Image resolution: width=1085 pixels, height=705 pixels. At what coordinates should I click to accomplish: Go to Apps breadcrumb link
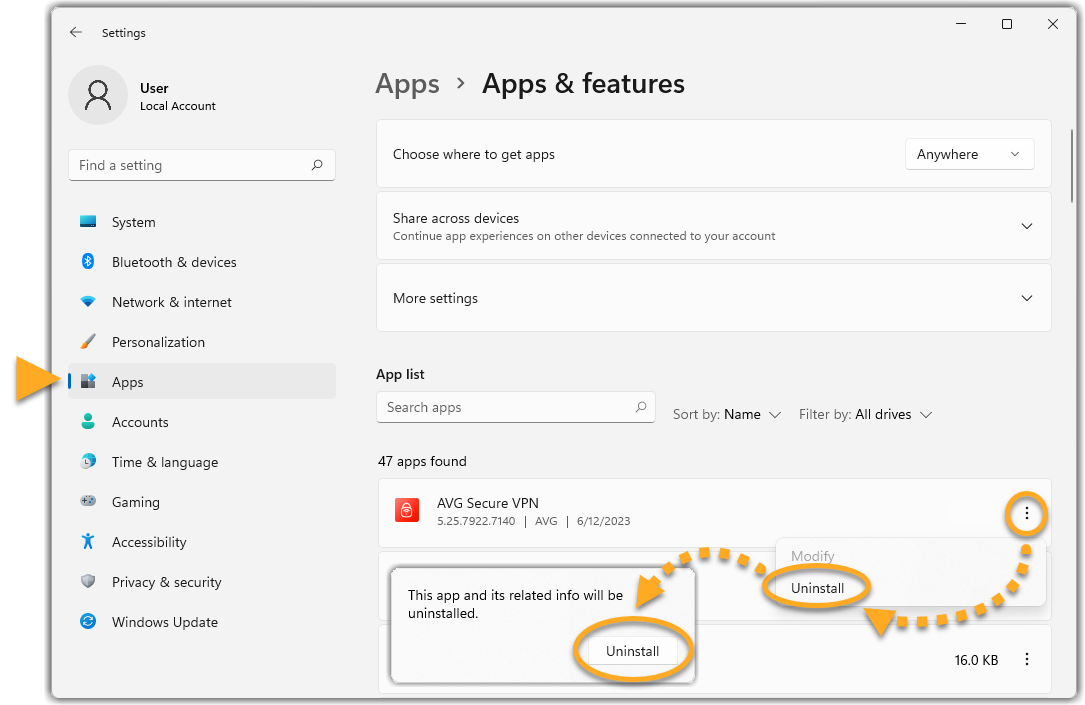[x=407, y=84]
